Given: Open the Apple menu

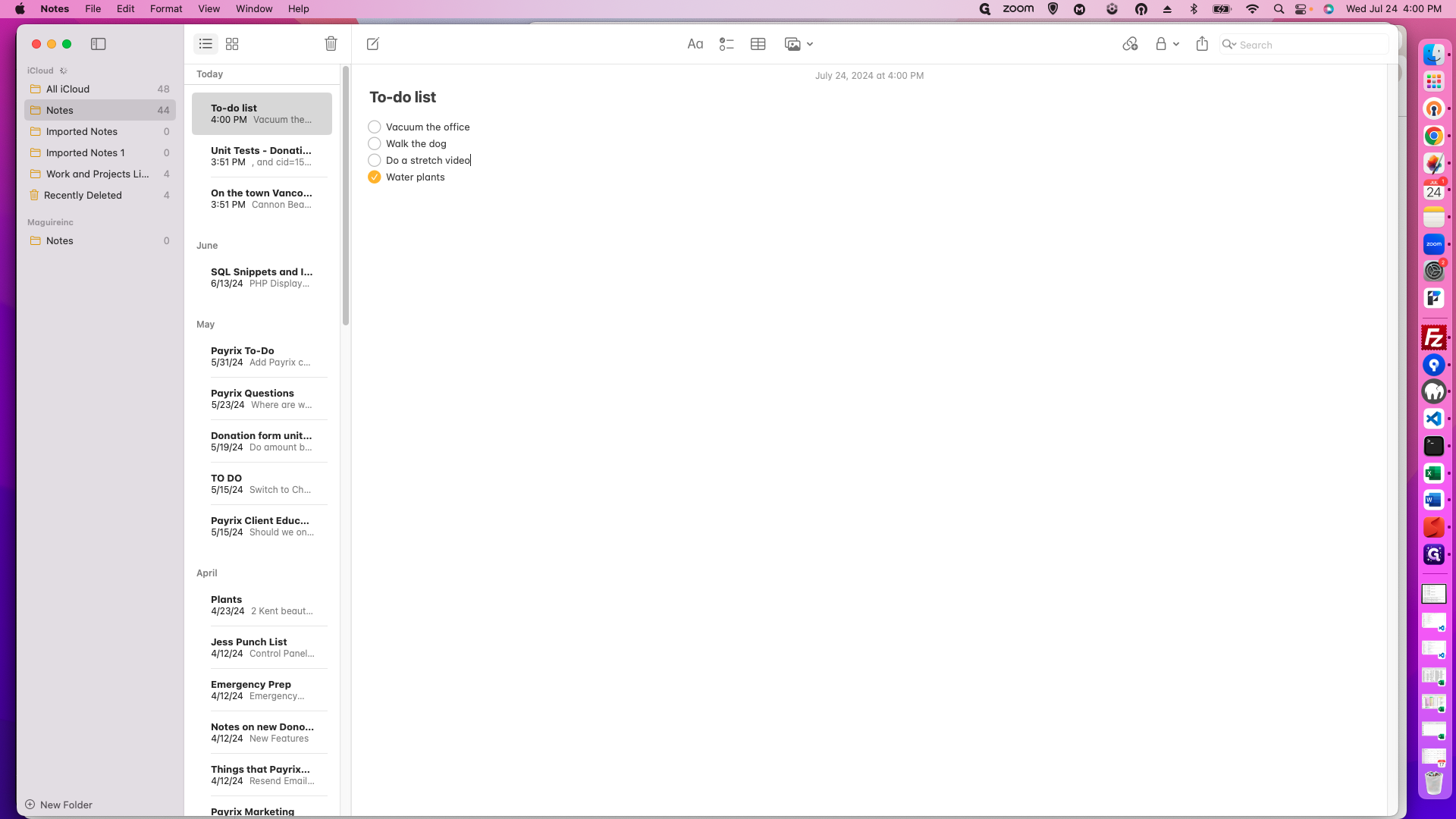Looking at the screenshot, I should [20, 8].
